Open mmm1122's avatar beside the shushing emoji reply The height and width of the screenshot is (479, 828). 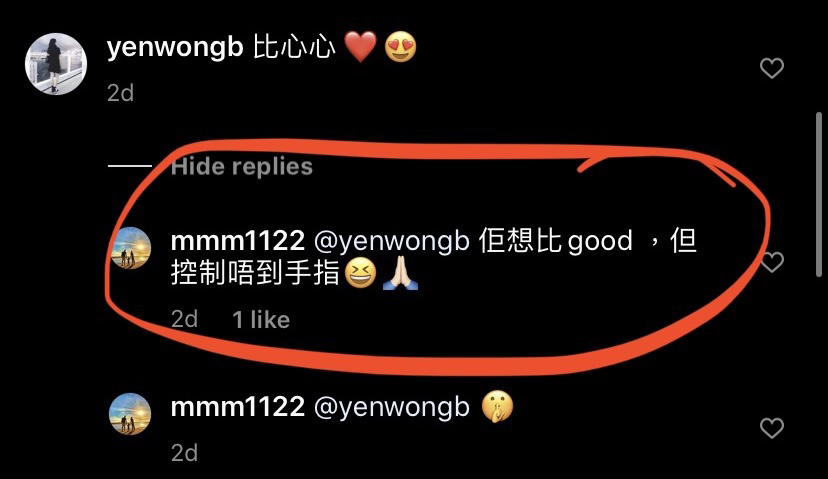[130, 414]
